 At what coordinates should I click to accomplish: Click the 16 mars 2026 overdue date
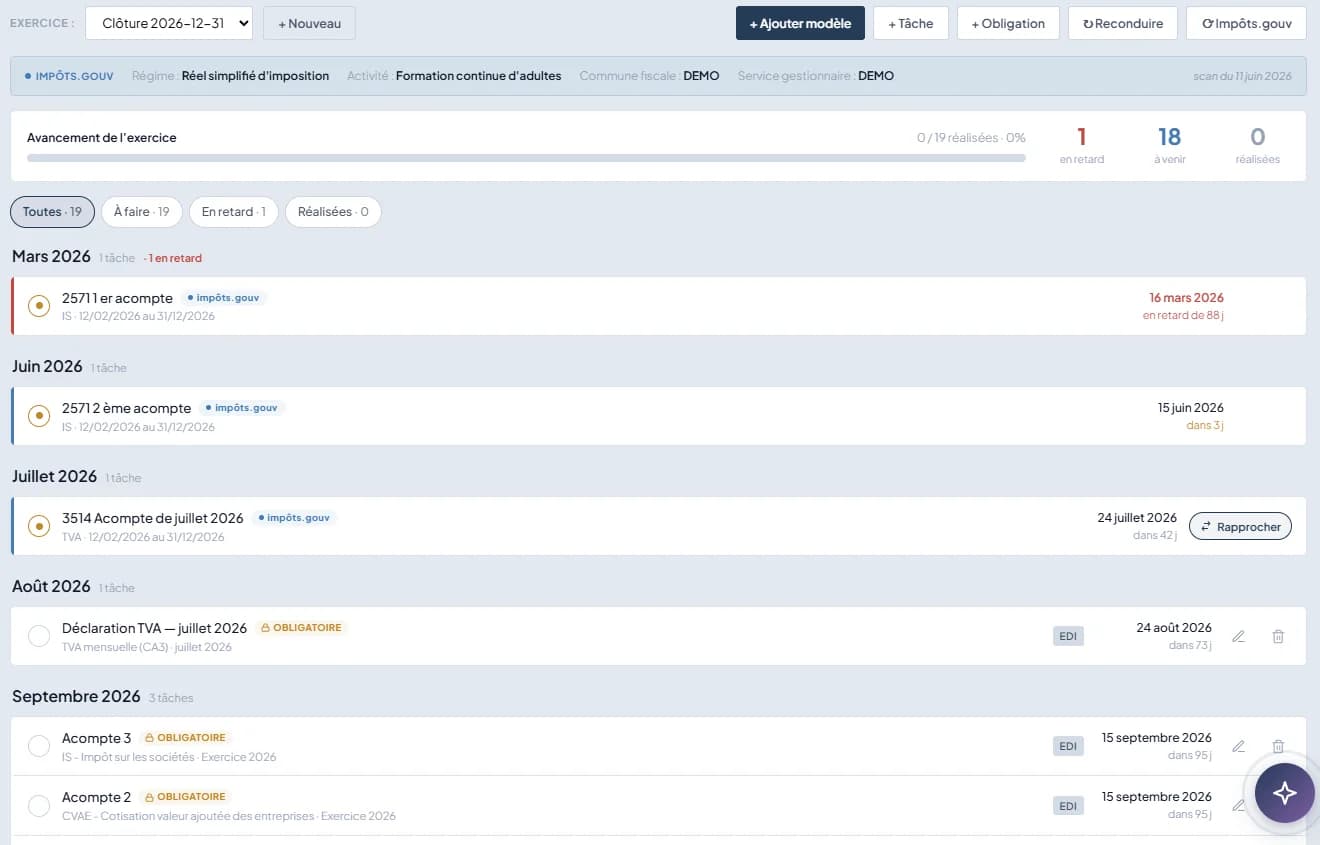coord(1186,297)
